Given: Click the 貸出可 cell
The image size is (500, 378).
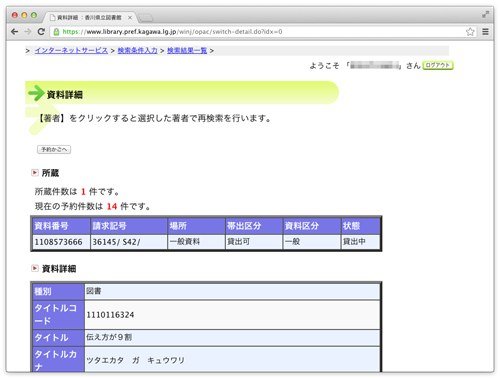Looking at the screenshot, I should (254, 242).
